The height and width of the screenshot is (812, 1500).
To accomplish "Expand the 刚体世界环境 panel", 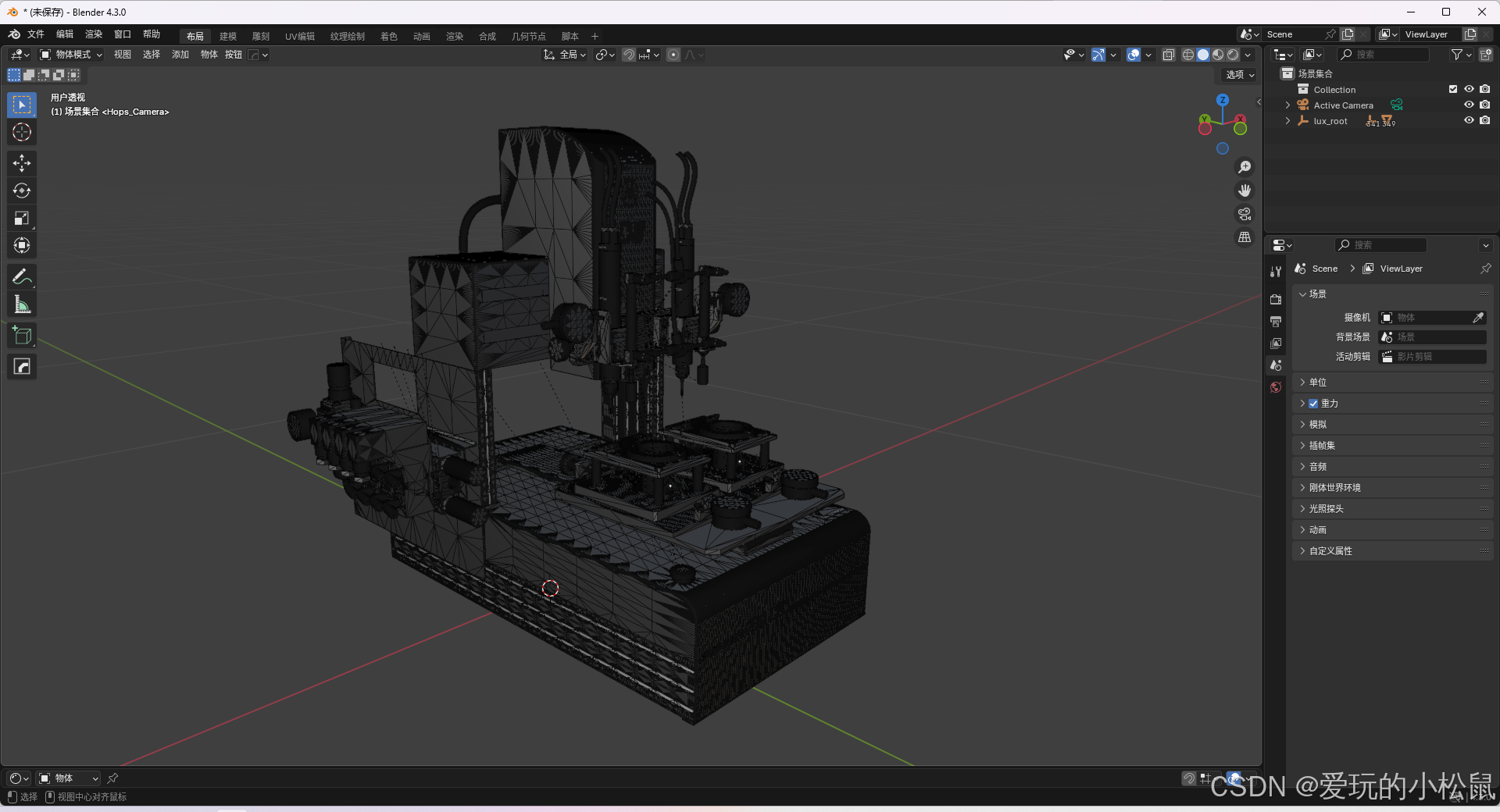I will tap(1392, 488).
